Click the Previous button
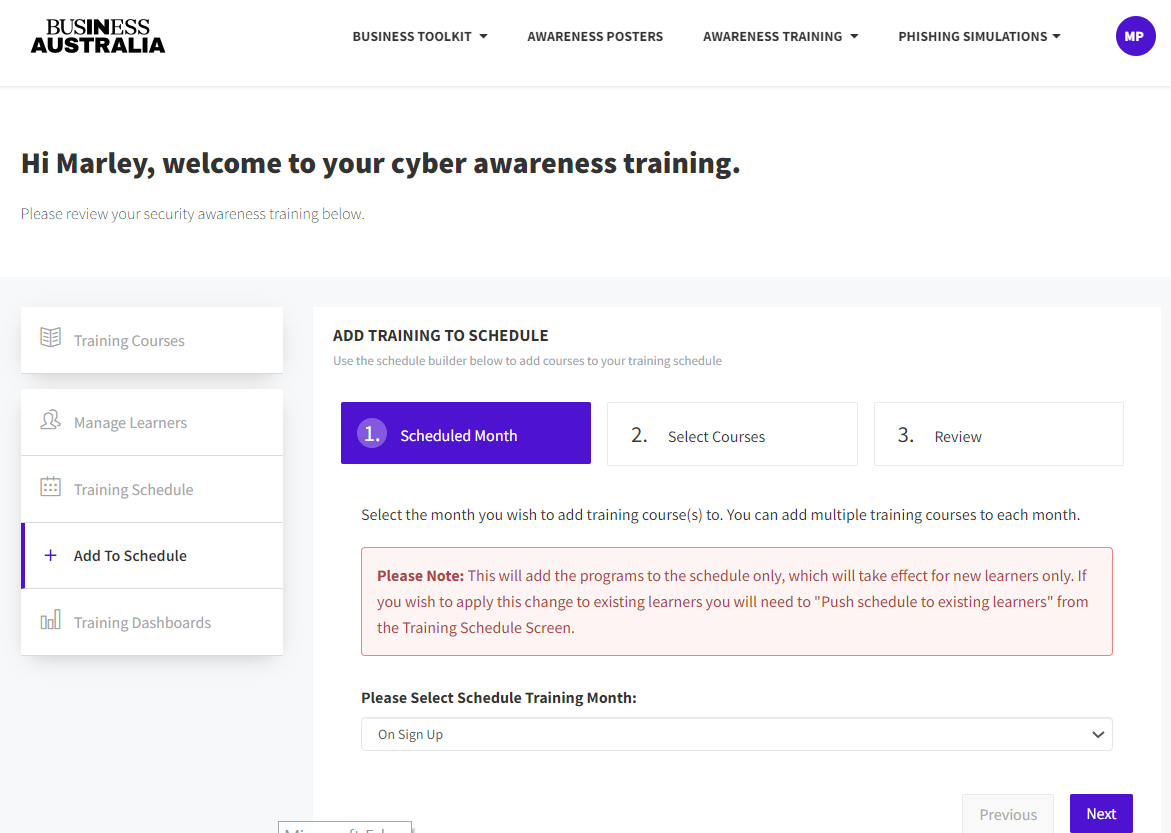This screenshot has width=1171, height=833. pyautogui.click(x=1007, y=813)
